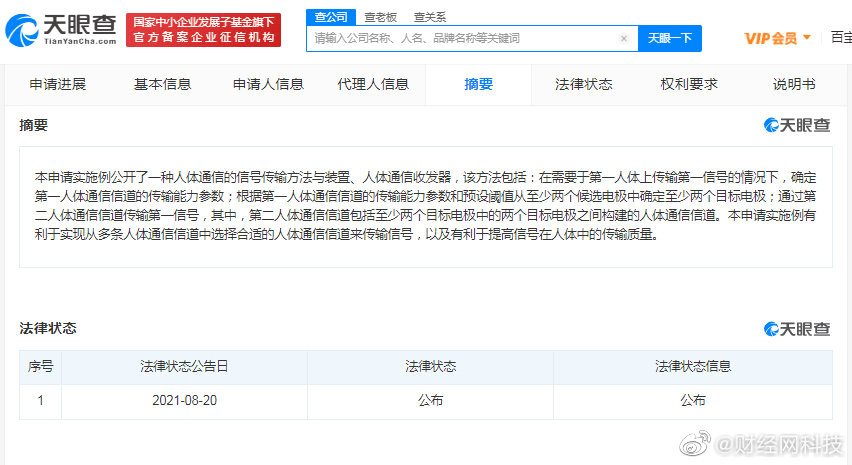Select the 查关系 search tab
852x465 pixels.
point(430,17)
